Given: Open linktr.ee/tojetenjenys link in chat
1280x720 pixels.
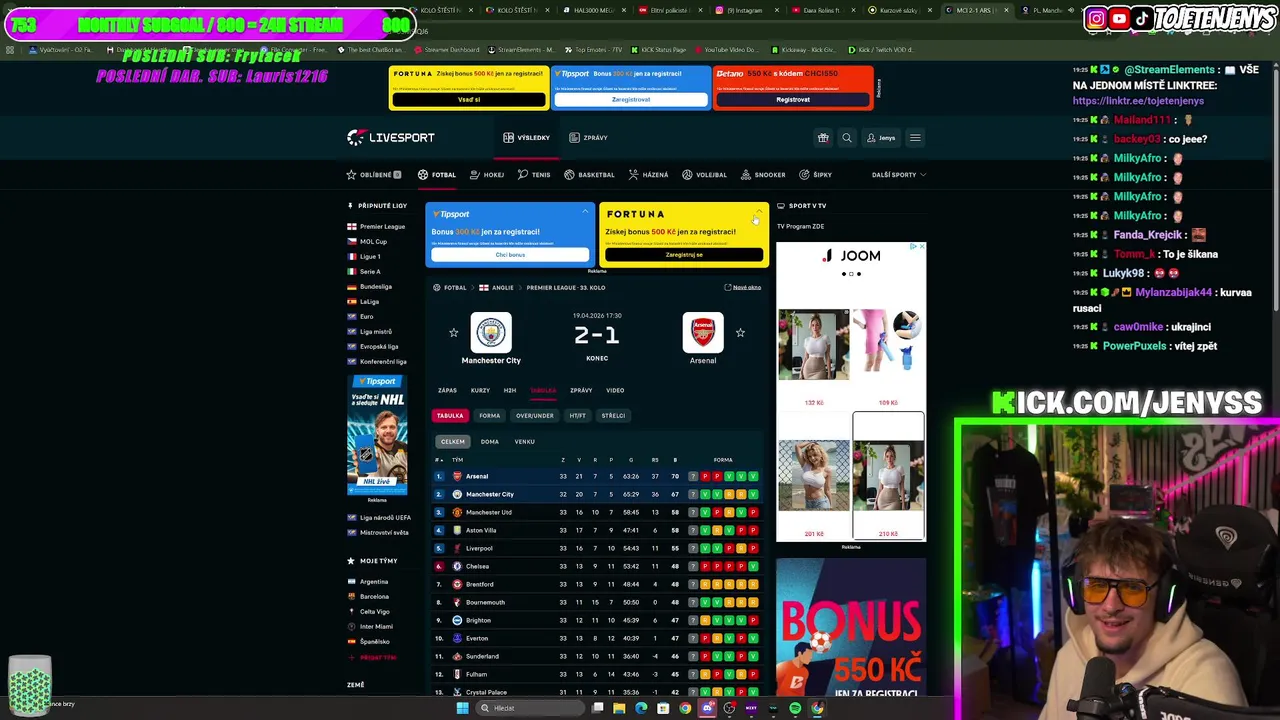Looking at the screenshot, I should pos(1138,101).
